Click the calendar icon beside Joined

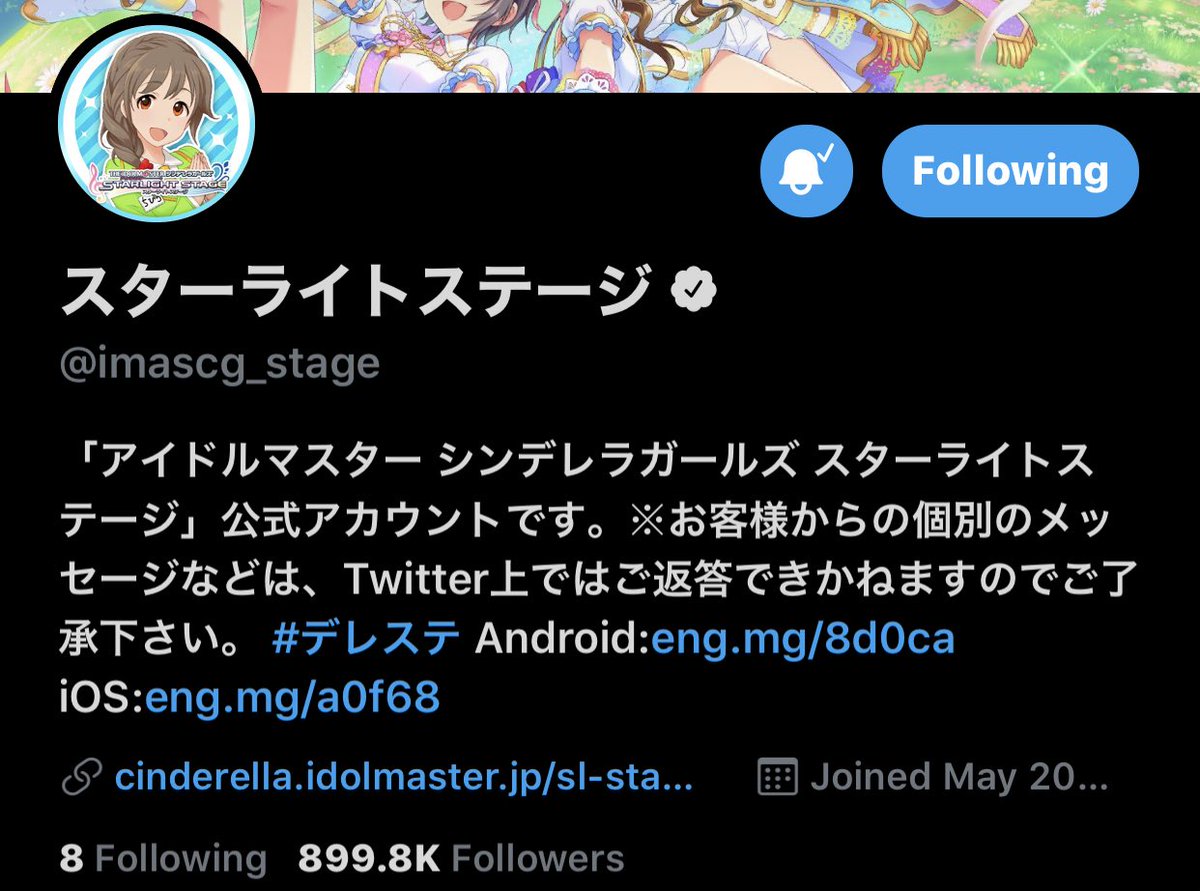click(x=777, y=777)
